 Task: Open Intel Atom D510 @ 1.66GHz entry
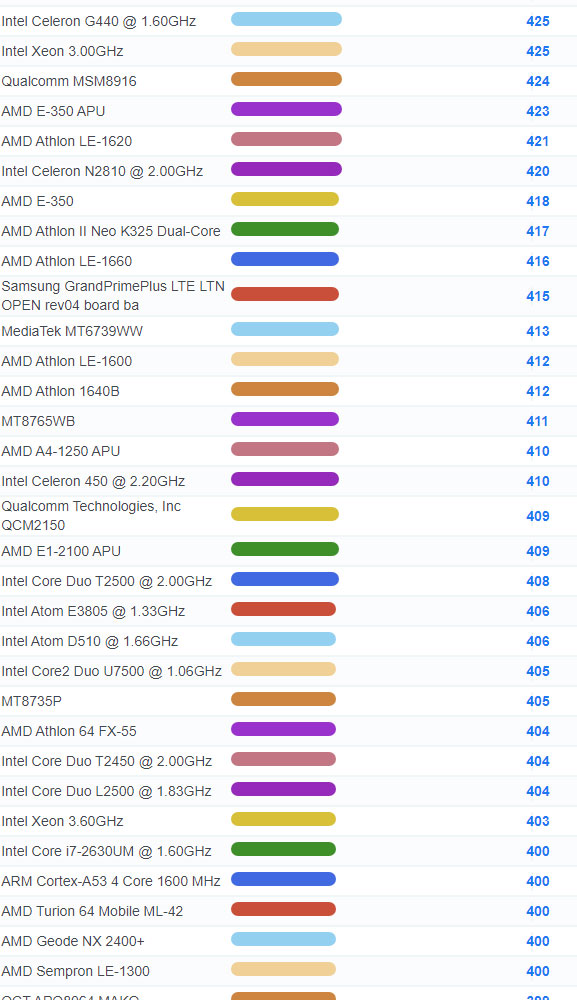90,641
